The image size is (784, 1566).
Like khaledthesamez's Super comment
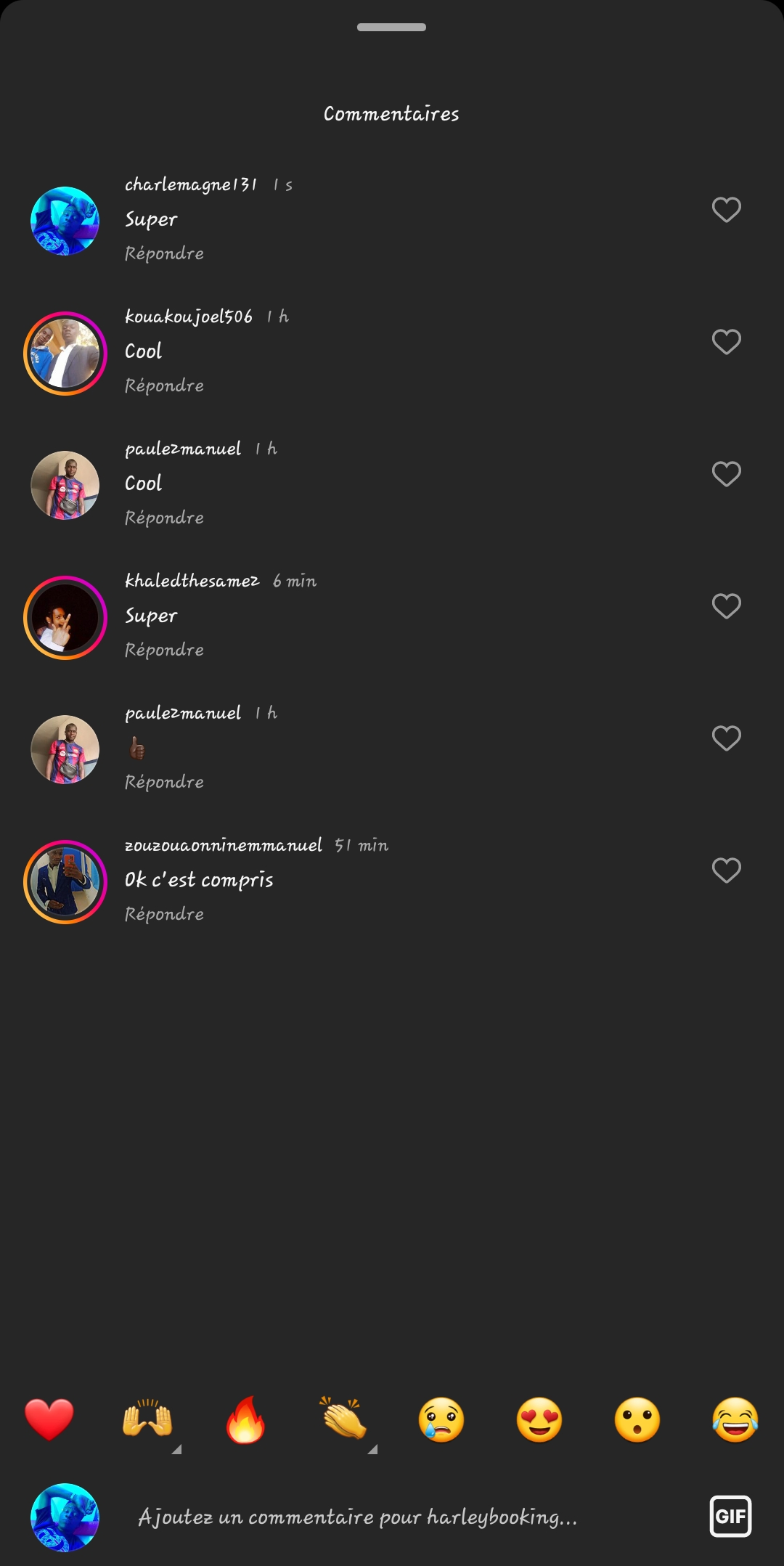726,606
